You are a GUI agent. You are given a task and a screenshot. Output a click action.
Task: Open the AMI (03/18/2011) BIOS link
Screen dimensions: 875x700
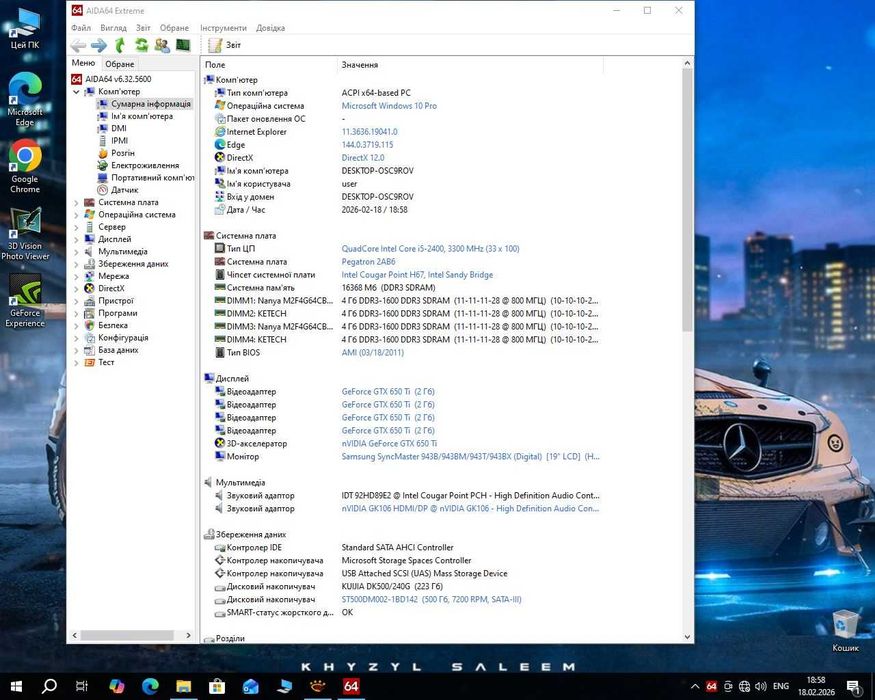click(x=372, y=352)
